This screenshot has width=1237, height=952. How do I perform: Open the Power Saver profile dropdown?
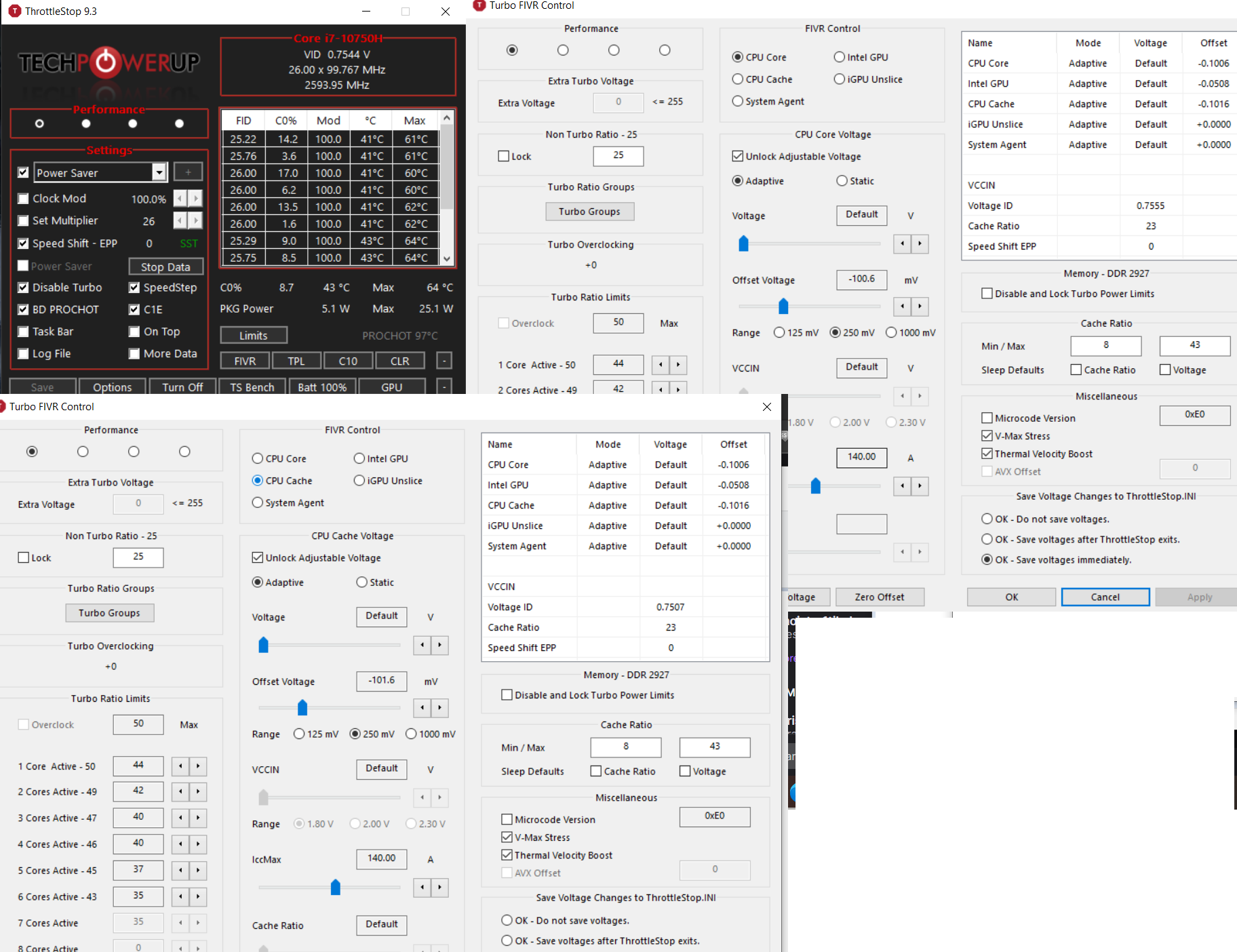click(x=159, y=172)
